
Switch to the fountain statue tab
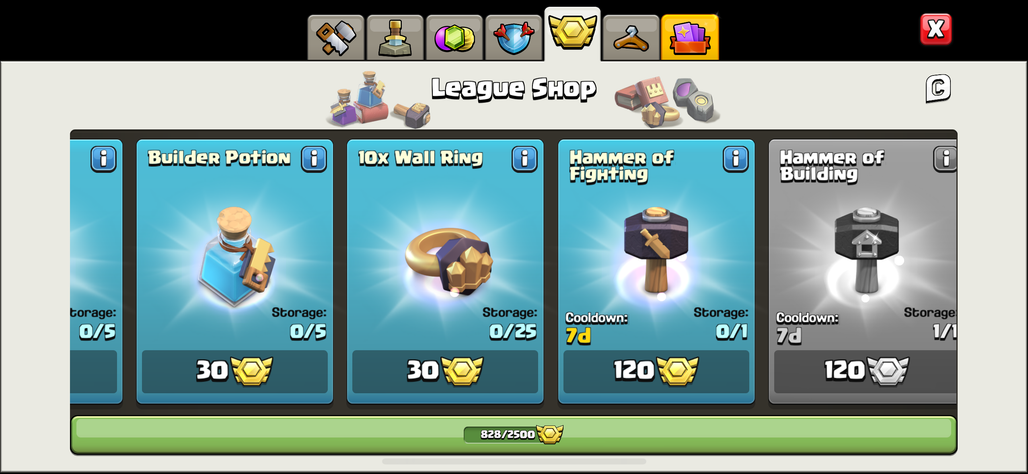[x=395, y=38]
